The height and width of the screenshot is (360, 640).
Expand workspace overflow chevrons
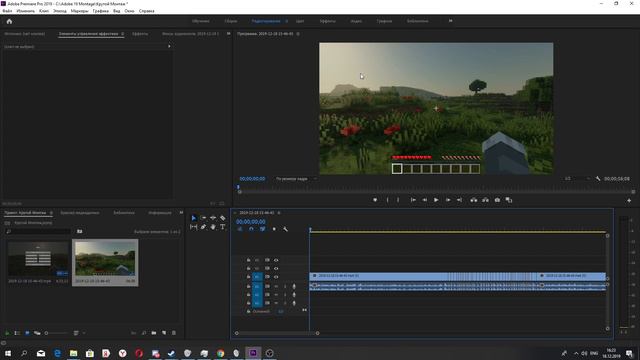point(451,21)
